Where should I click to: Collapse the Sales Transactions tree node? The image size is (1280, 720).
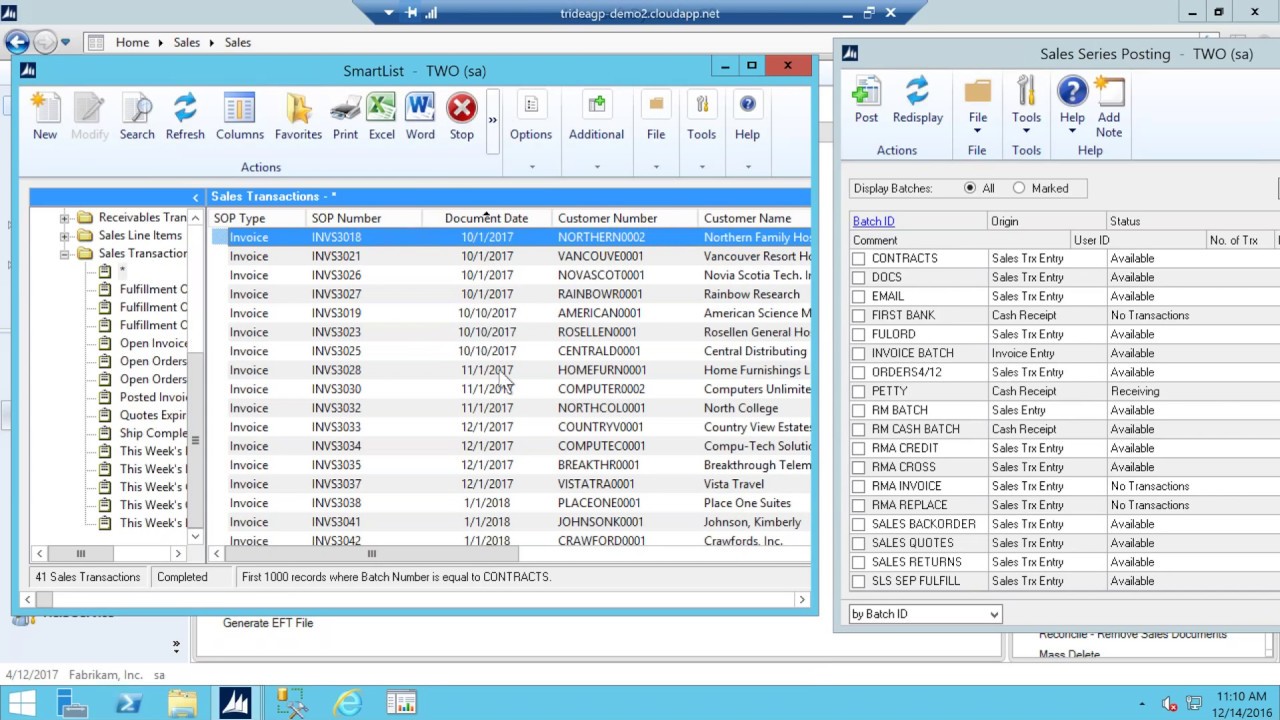(x=65, y=254)
